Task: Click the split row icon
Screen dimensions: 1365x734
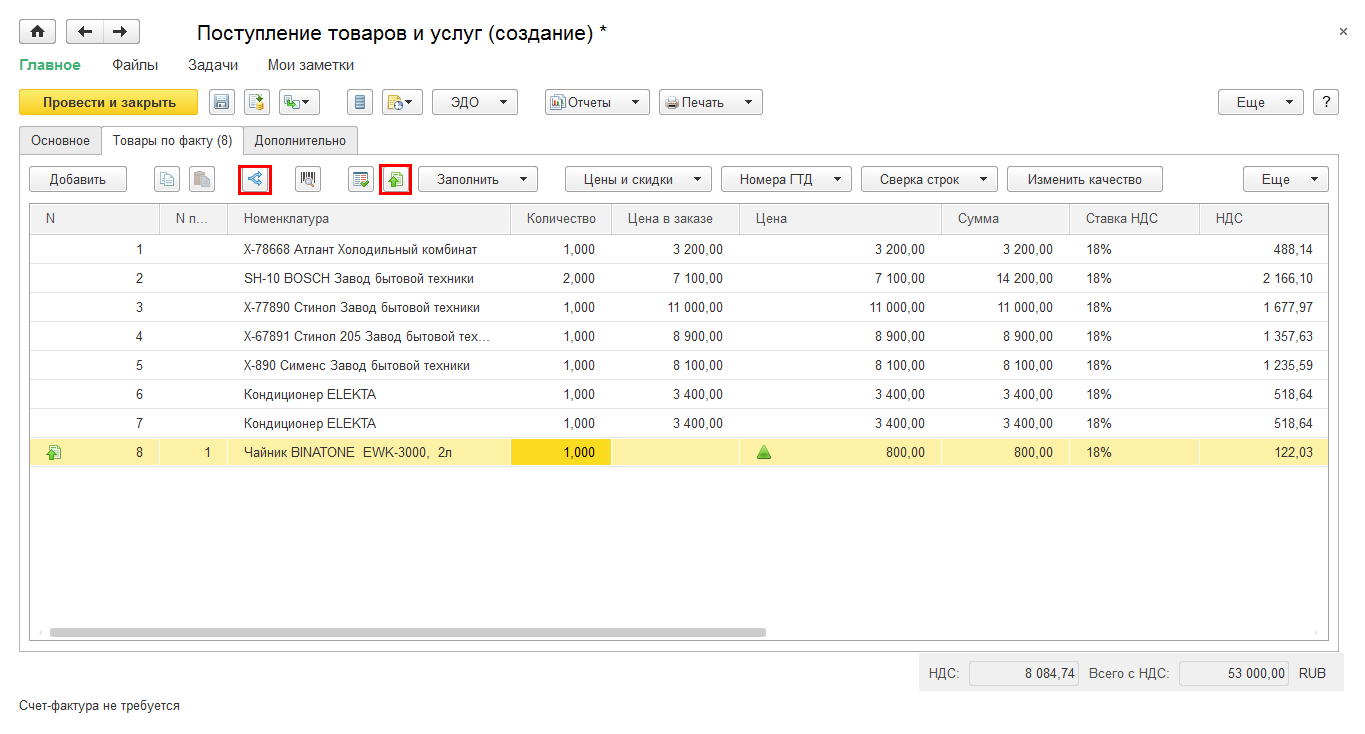Action: click(255, 180)
